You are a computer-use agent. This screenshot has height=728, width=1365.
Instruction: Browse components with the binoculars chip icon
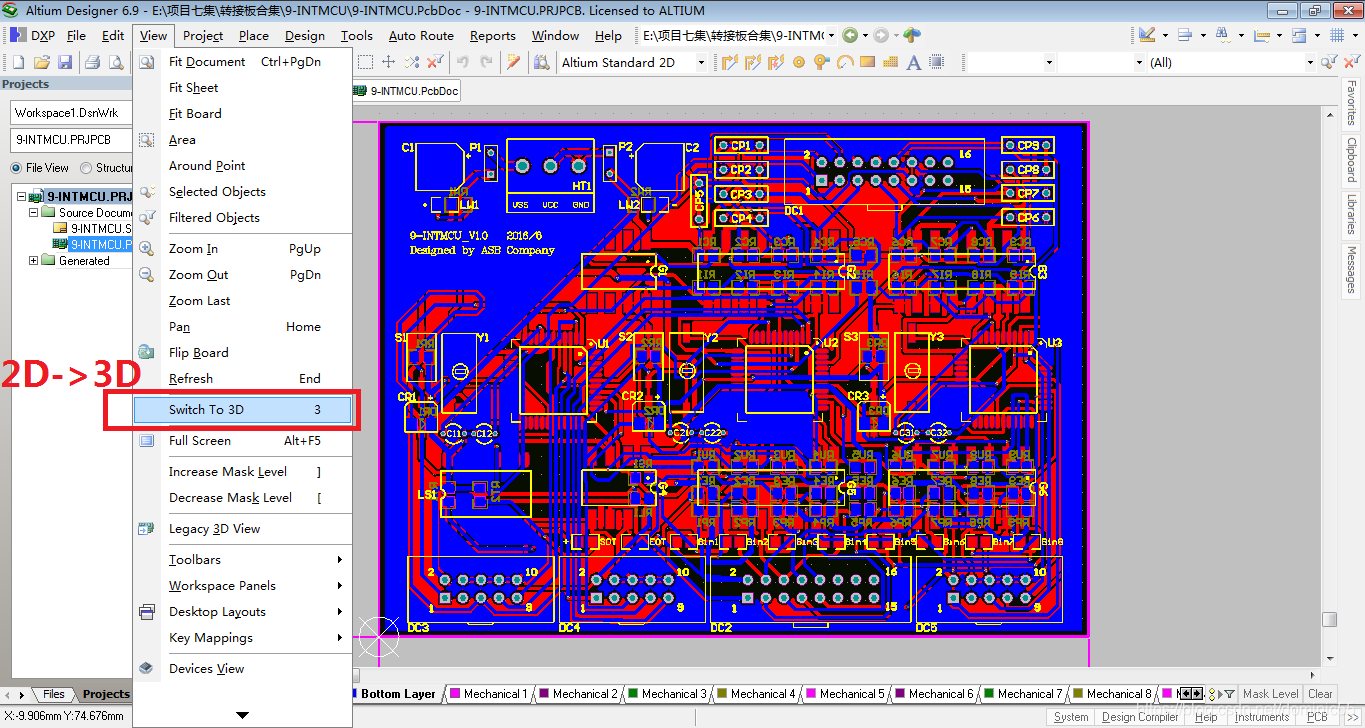click(x=541, y=62)
